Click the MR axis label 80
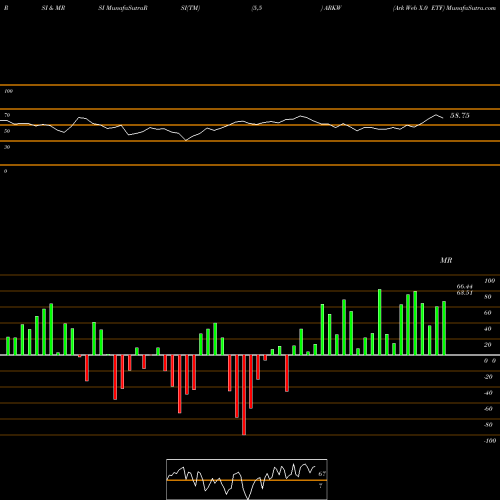This screenshot has width=500, height=500. [x=487, y=297]
